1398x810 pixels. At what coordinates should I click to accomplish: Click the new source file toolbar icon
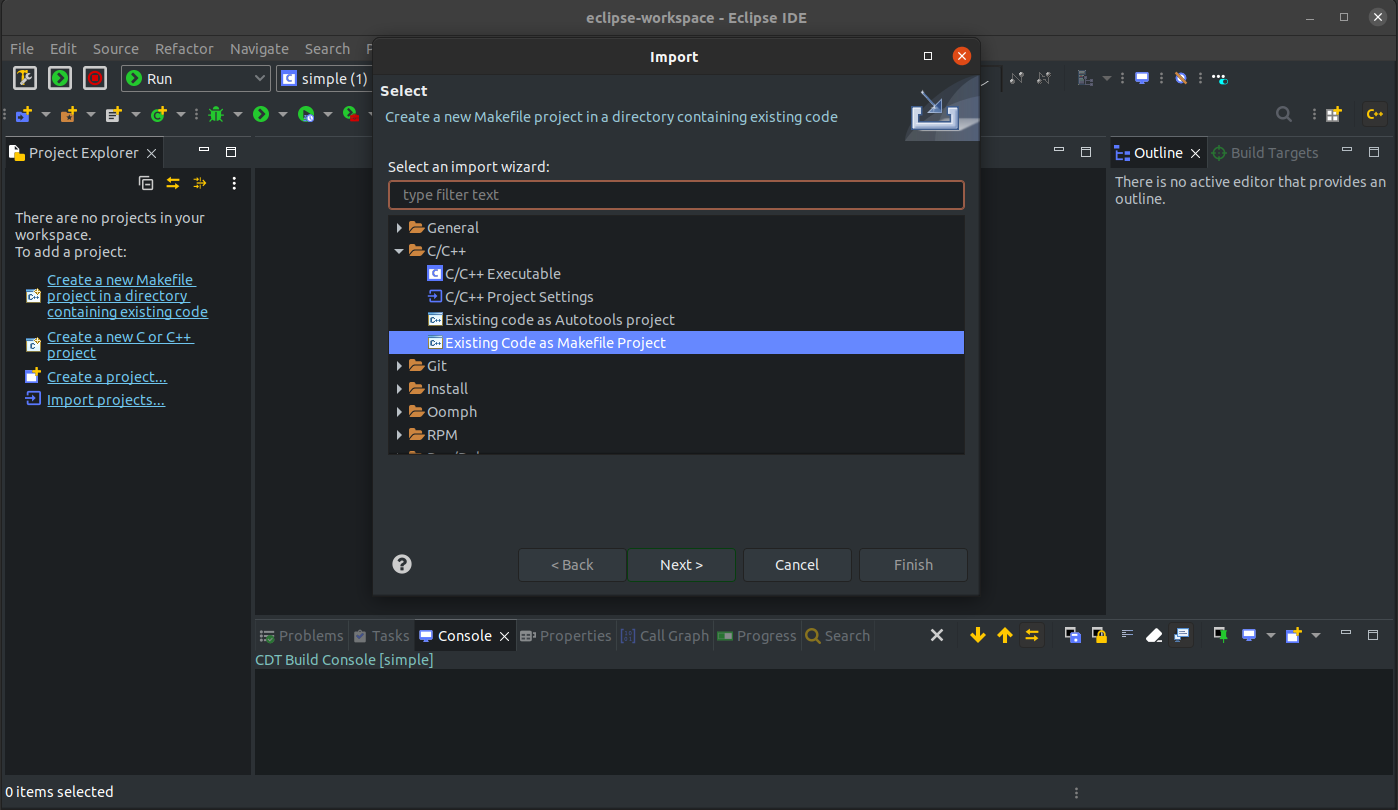(x=113, y=115)
